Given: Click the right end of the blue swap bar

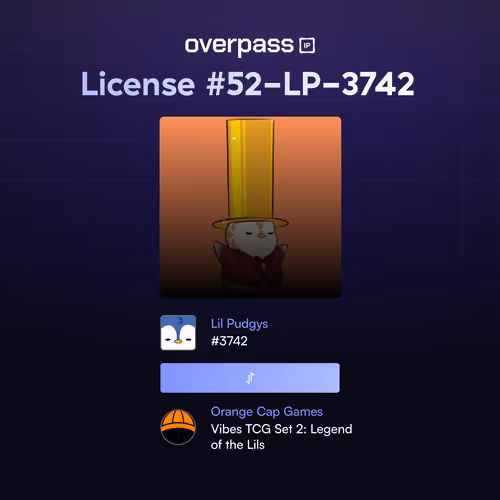Looking at the screenshot, I should point(330,378).
